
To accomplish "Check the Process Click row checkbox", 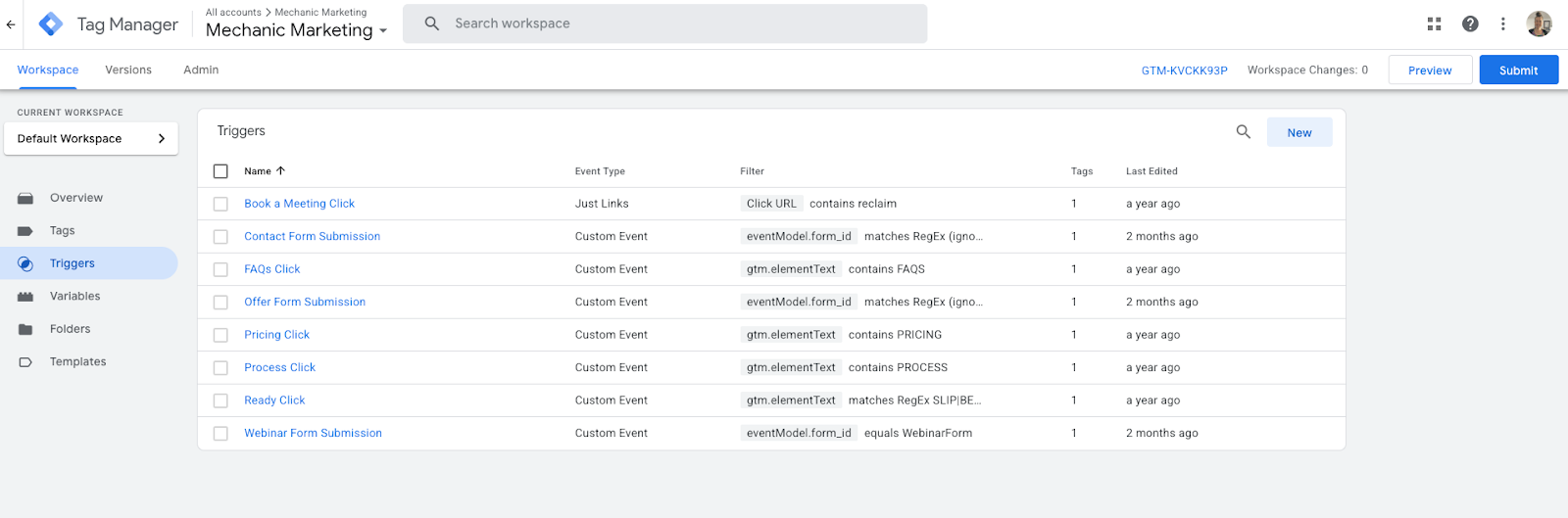I will pos(220,368).
